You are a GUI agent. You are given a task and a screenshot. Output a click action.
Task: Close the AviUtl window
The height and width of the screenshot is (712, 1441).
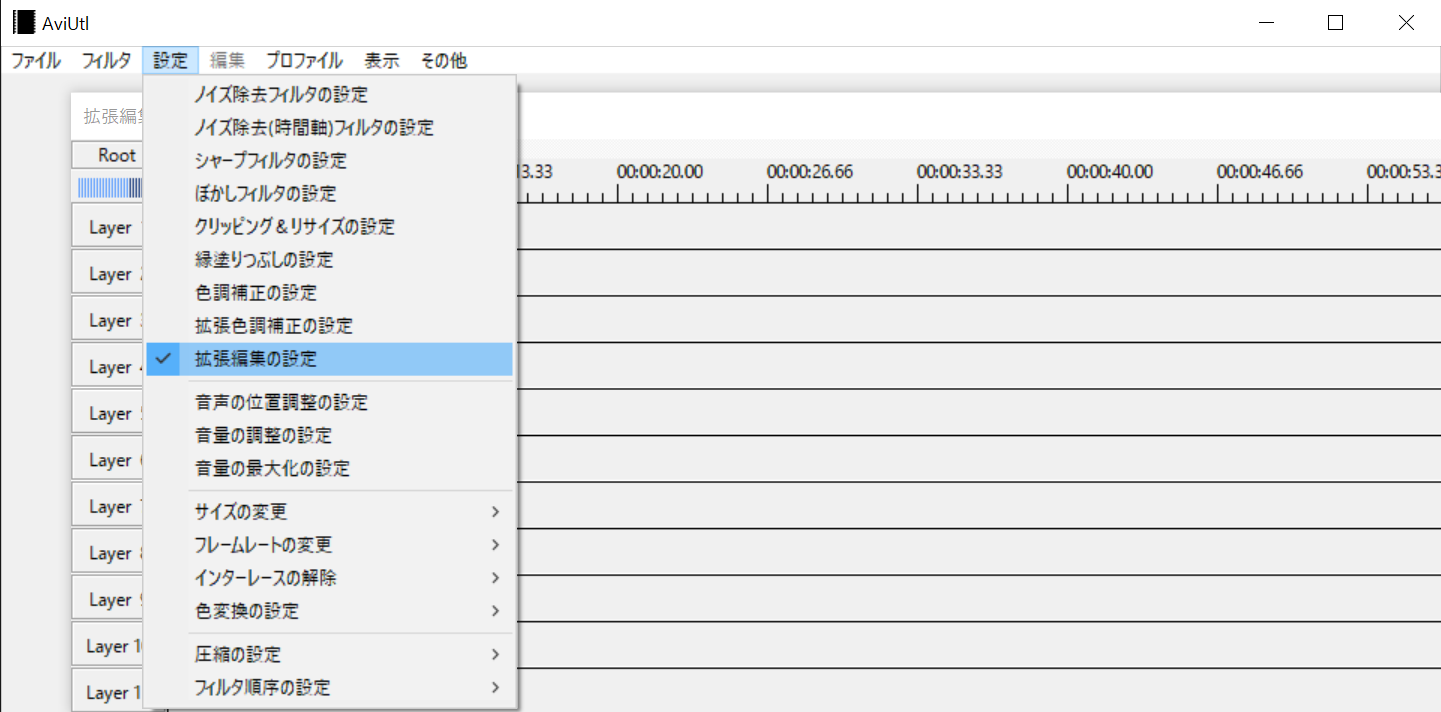(1405, 23)
